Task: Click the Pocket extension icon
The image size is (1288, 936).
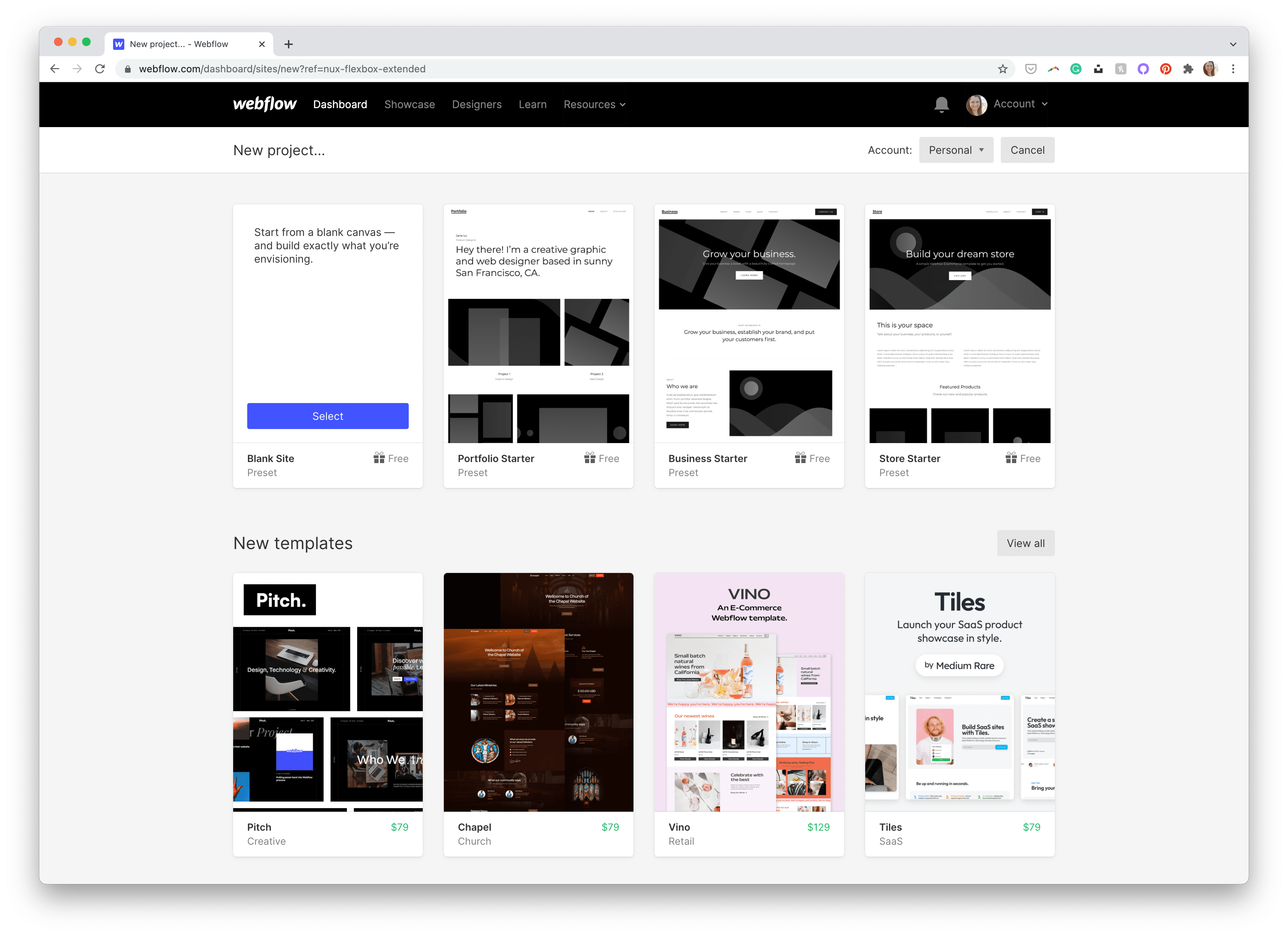Action: pyautogui.click(x=1031, y=69)
